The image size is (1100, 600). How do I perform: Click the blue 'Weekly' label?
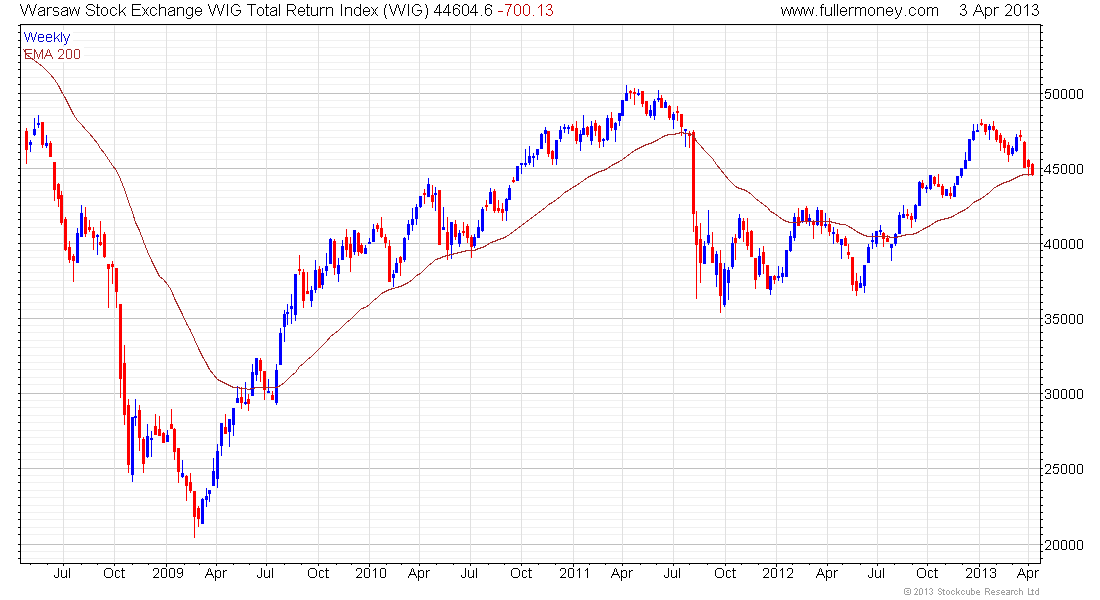(x=47, y=37)
